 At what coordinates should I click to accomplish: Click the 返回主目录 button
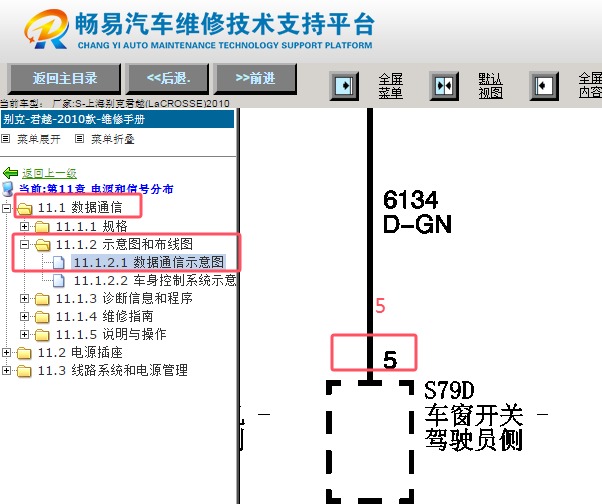[64, 79]
